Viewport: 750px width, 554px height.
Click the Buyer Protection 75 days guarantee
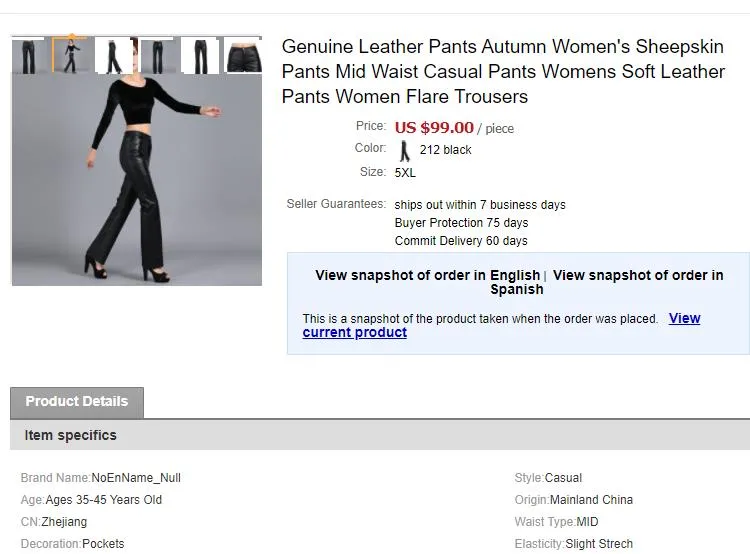coord(461,223)
